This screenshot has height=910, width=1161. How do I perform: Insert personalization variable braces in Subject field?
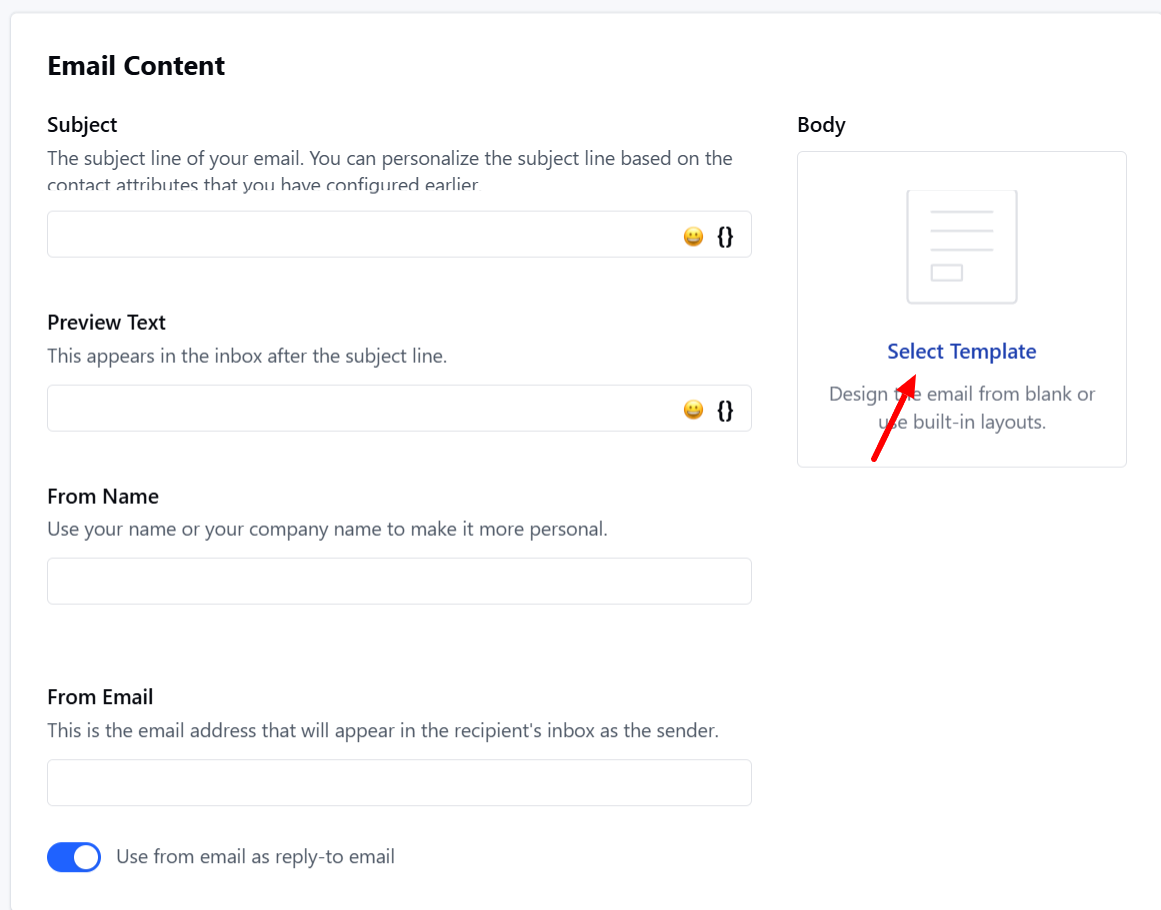(x=725, y=236)
